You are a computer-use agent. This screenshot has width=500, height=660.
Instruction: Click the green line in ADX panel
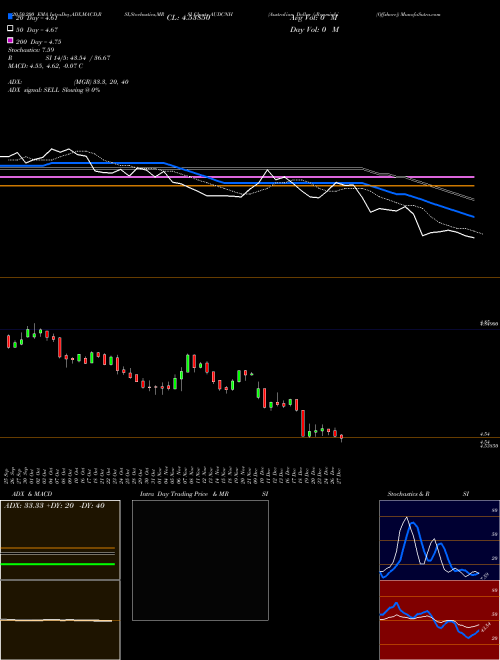tap(58, 564)
